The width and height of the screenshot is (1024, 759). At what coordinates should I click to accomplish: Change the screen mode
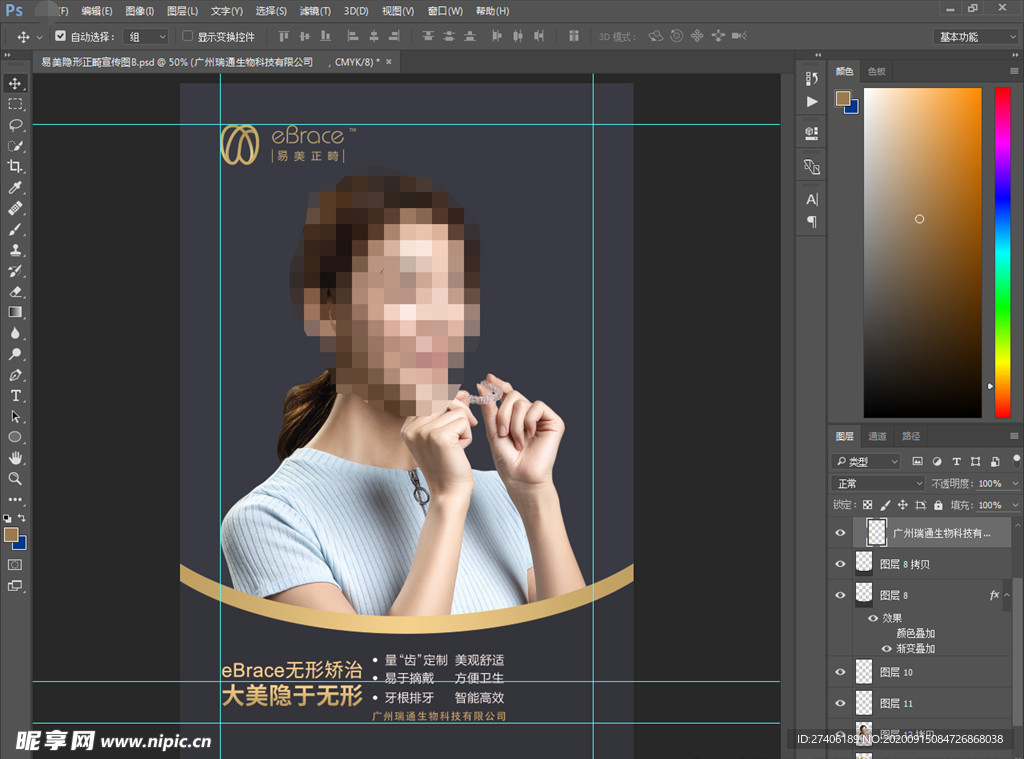15,586
